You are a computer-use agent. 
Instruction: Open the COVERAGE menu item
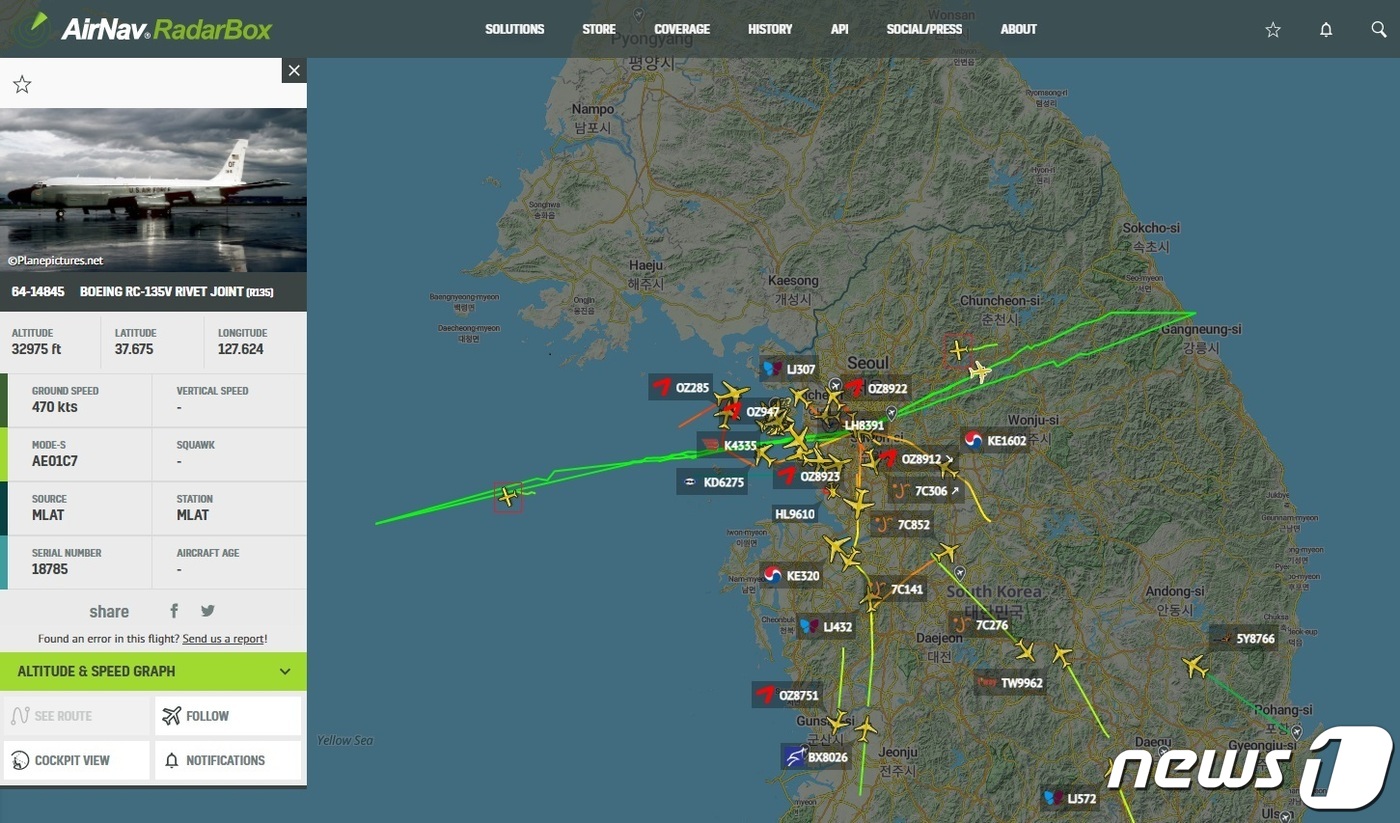682,29
